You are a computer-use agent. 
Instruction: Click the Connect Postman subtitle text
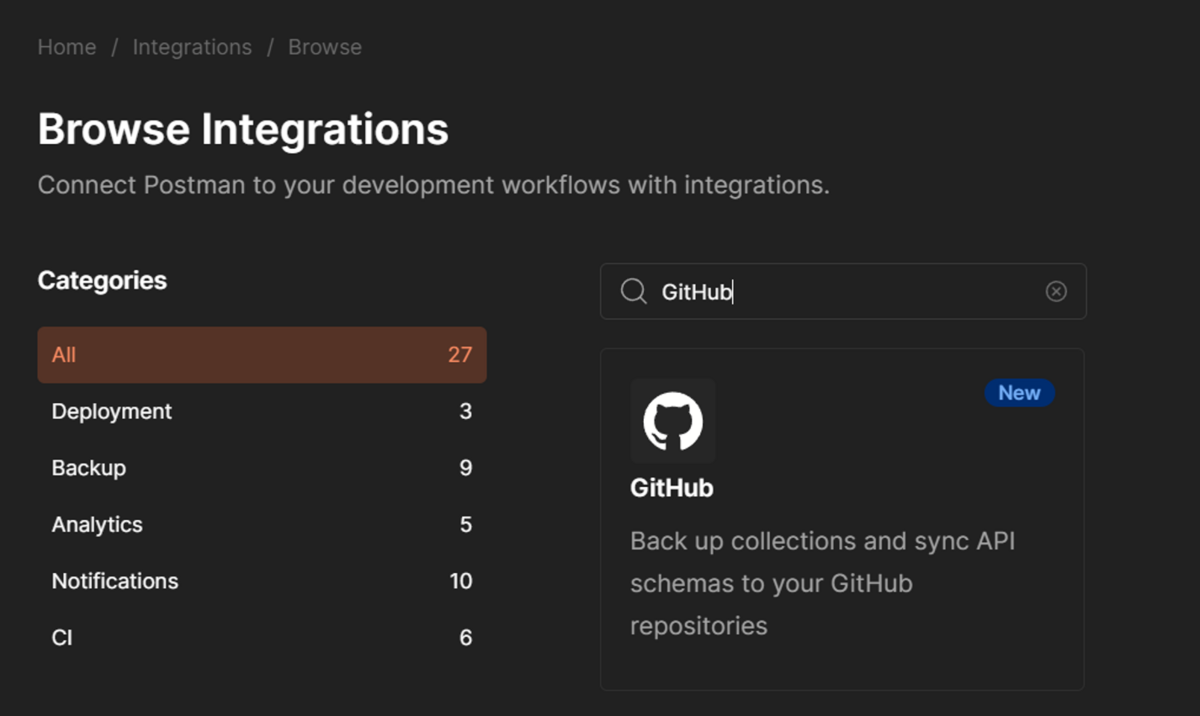(434, 186)
